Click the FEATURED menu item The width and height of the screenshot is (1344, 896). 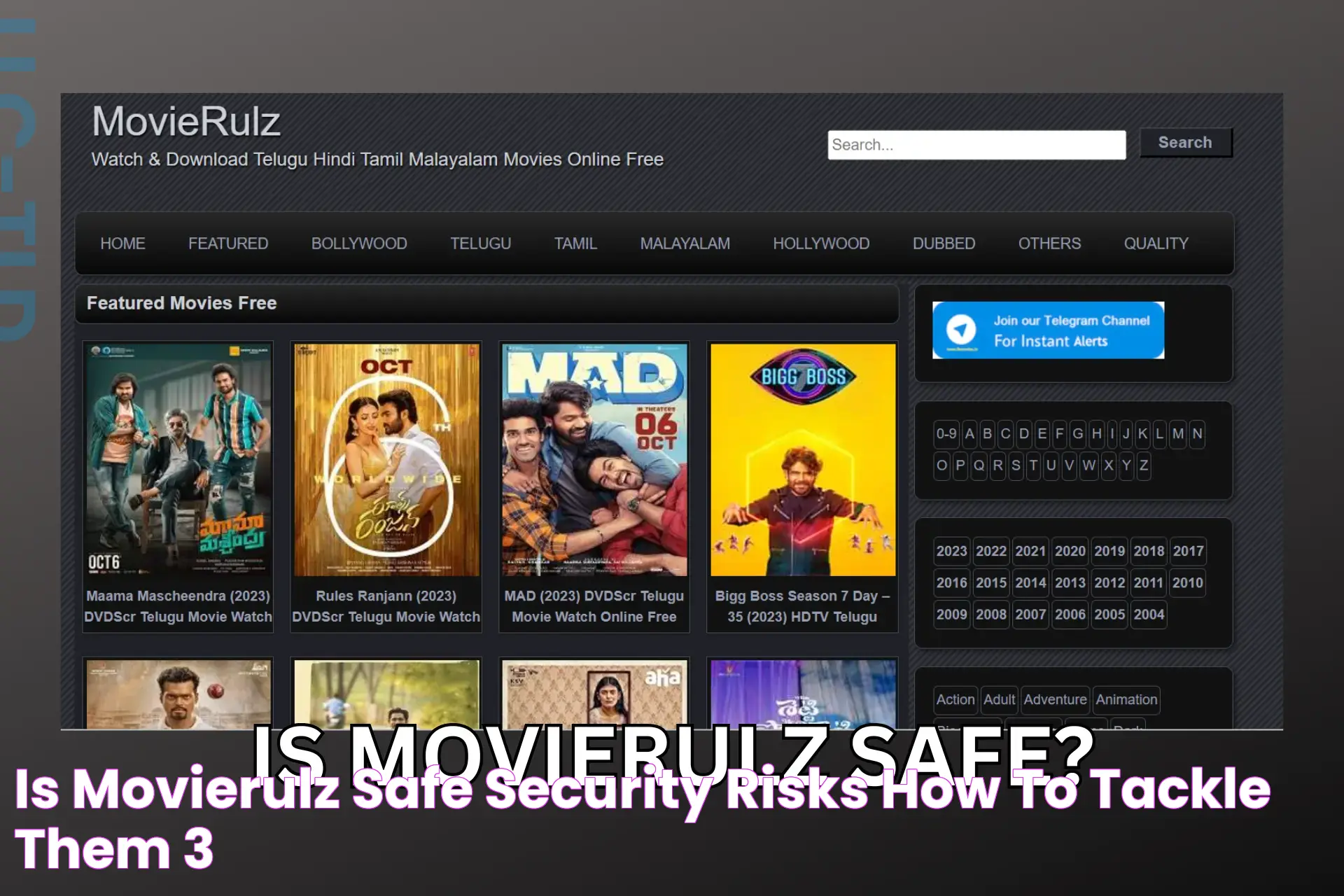229,243
